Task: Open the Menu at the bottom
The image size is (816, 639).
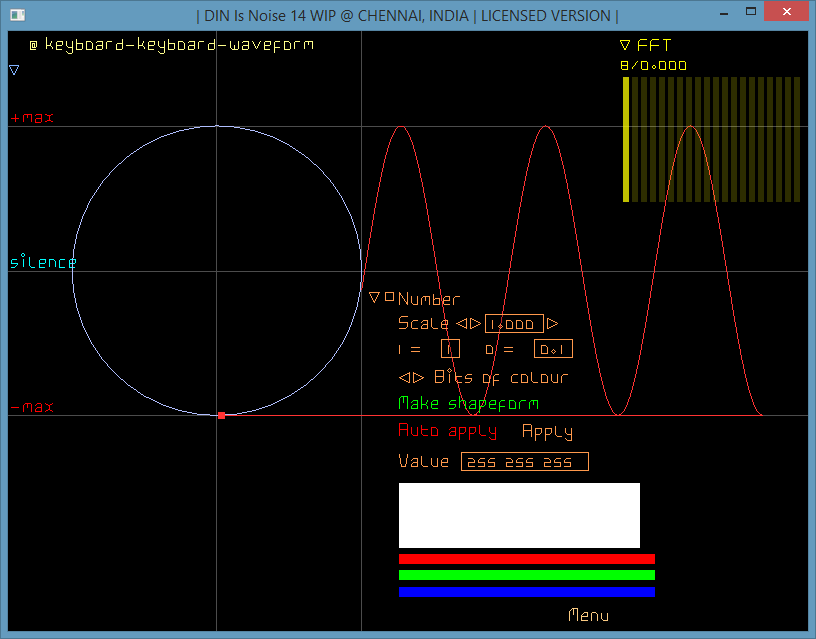Action: coord(588,616)
